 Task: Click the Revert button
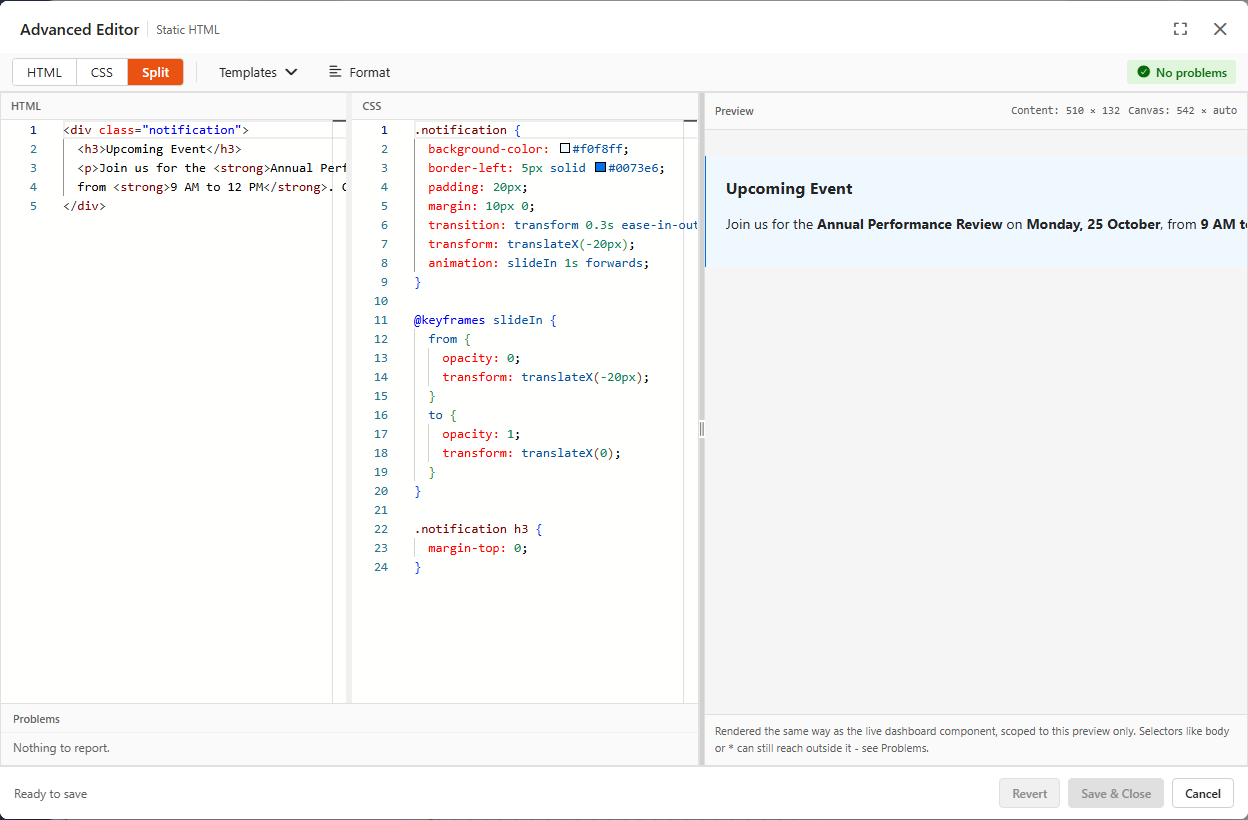pos(1029,793)
